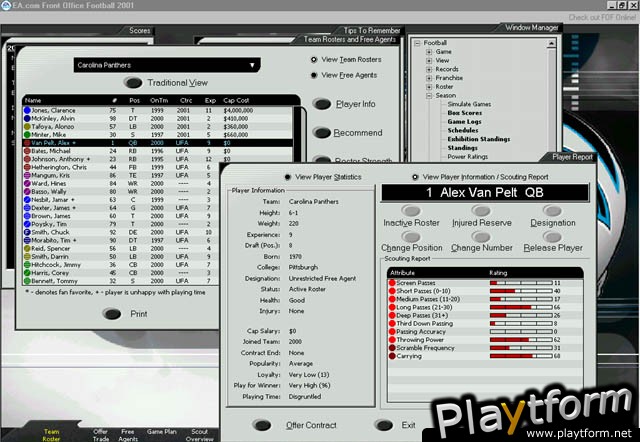The height and width of the screenshot is (442, 640).
Task: Click the Injured Reserve round button
Action: tap(481, 211)
